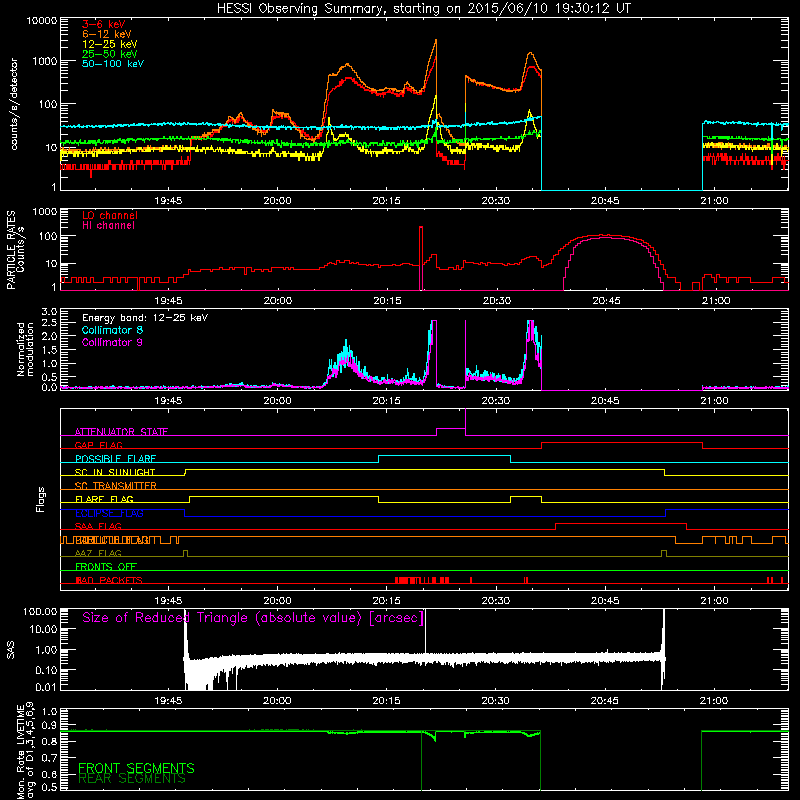Click the HESSI Observing Summary plot title

pyautogui.click(x=423, y=9)
